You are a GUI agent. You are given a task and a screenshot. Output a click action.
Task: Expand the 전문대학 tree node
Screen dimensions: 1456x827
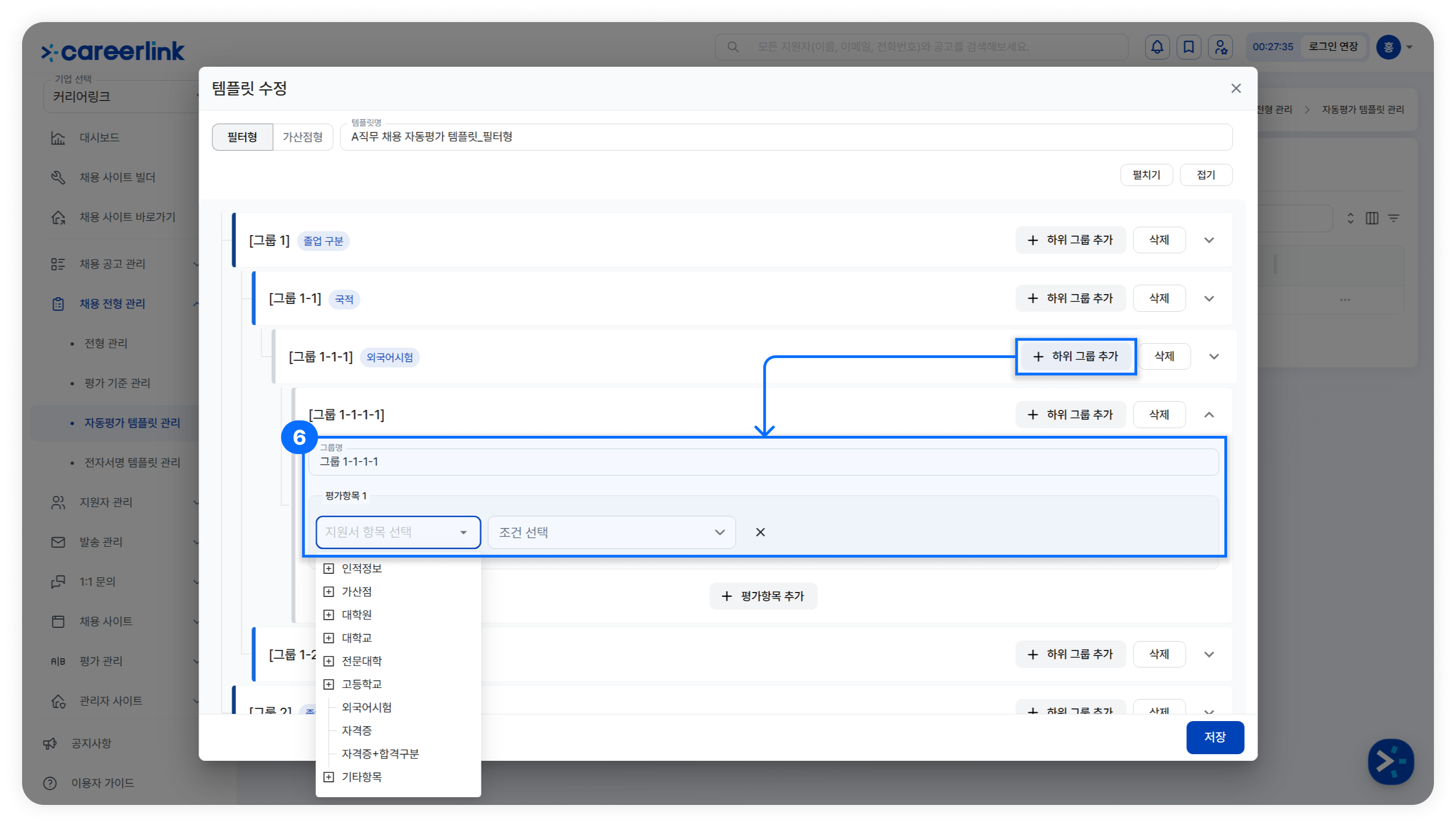(328, 661)
